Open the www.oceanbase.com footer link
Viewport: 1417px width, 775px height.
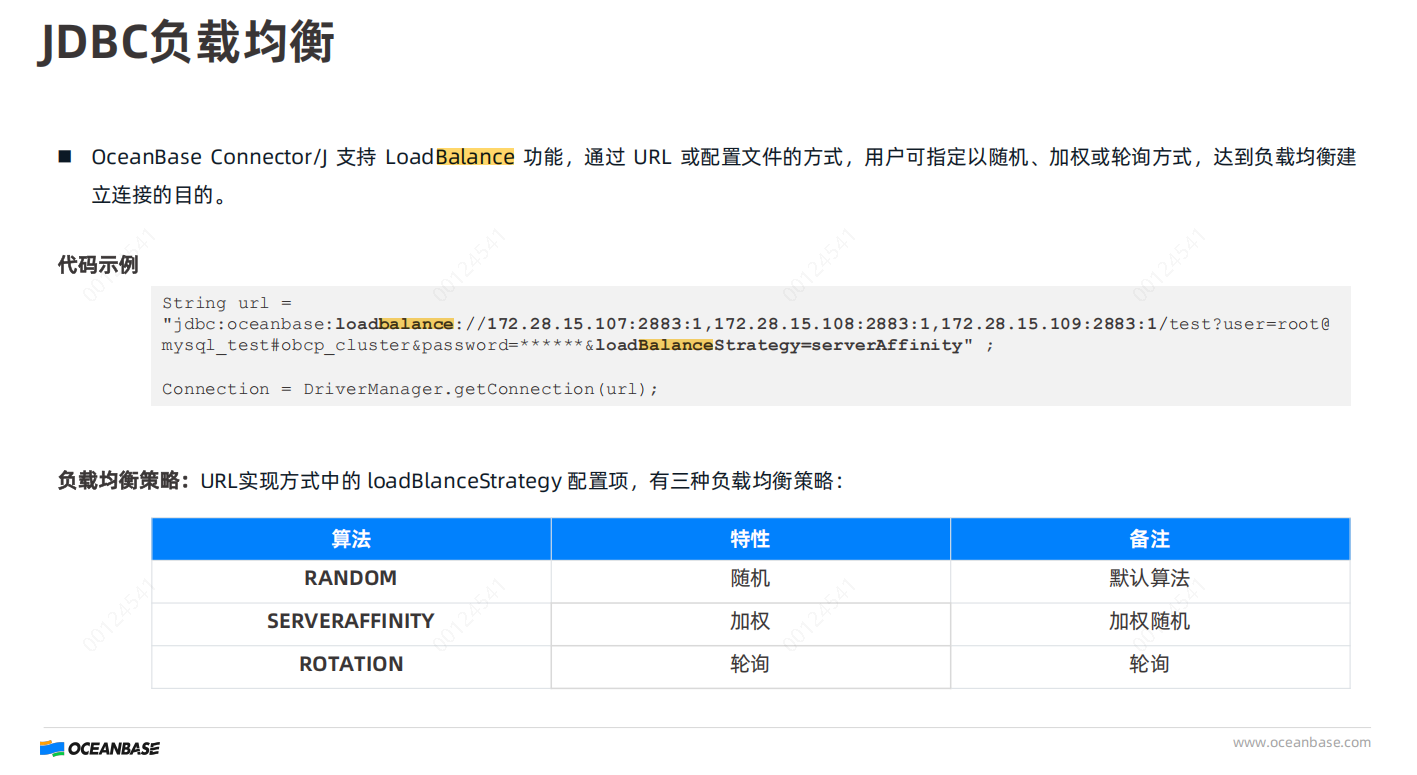(x=1301, y=742)
